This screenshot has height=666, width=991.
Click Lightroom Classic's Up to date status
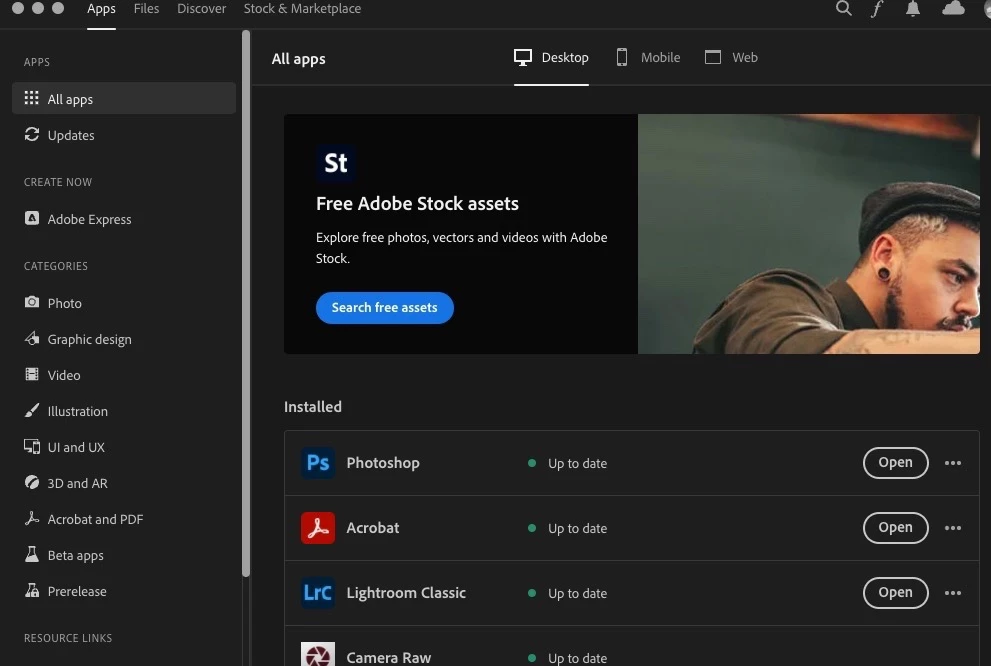568,593
